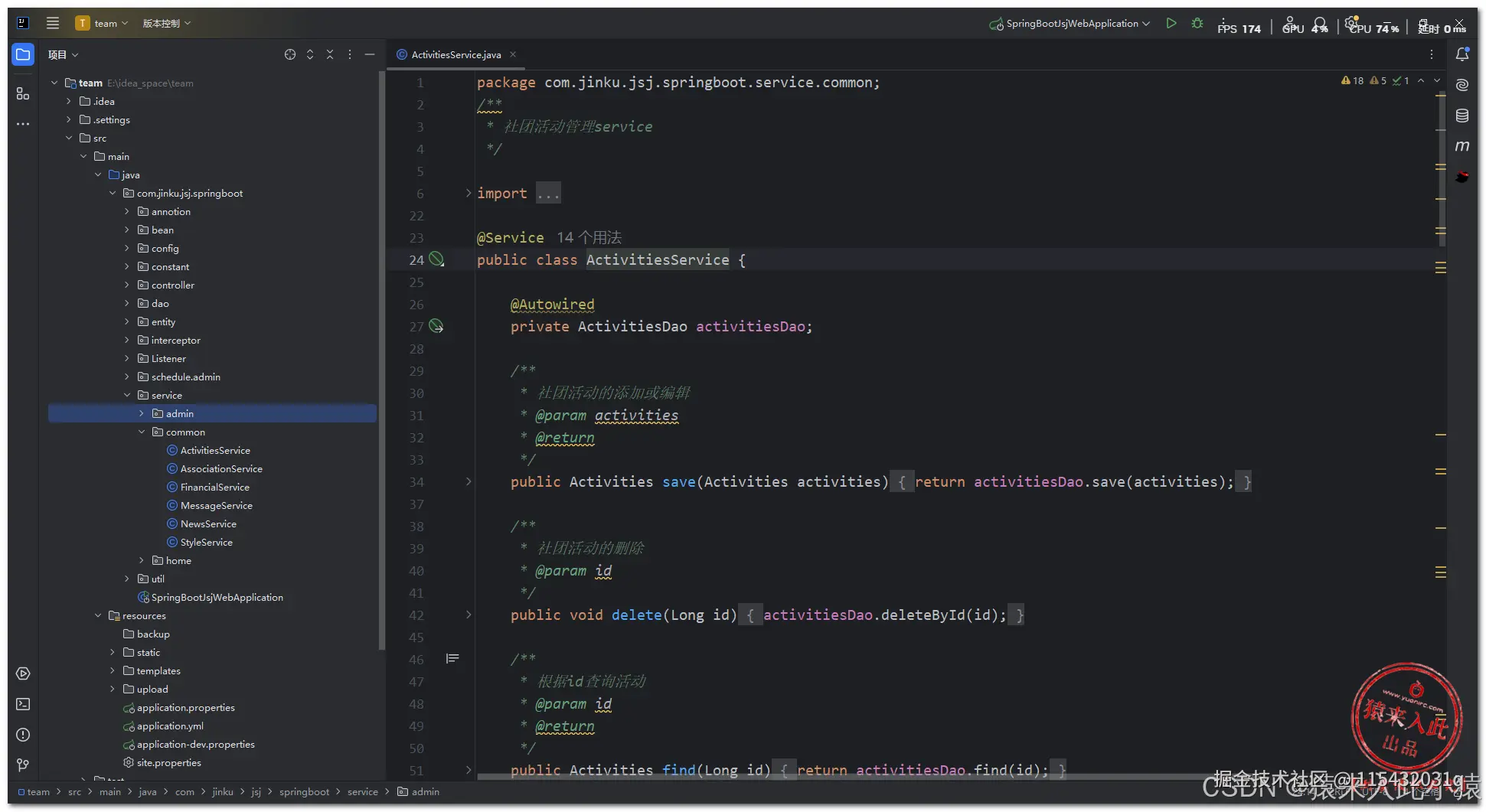Collapse all project tree items icon
This screenshot has height=812, width=1486.
pos(330,54)
